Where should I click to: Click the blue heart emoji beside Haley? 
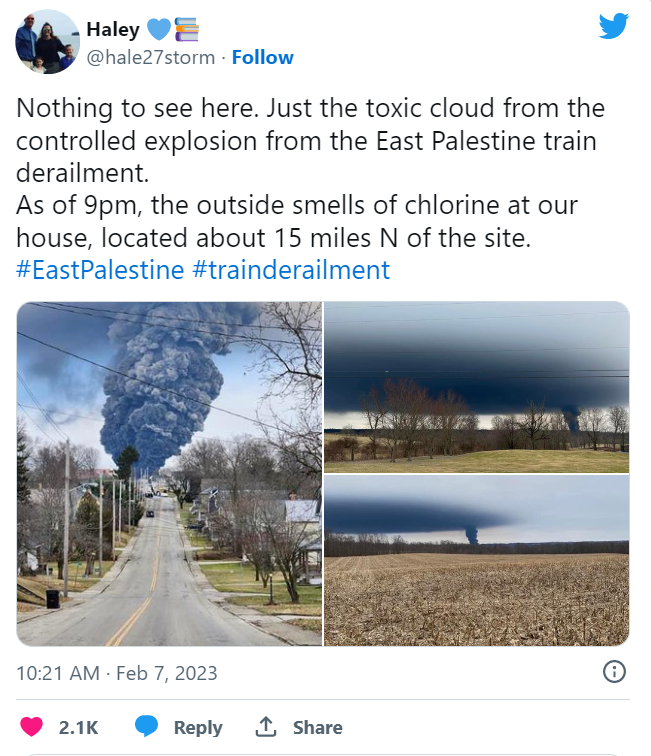point(159,28)
